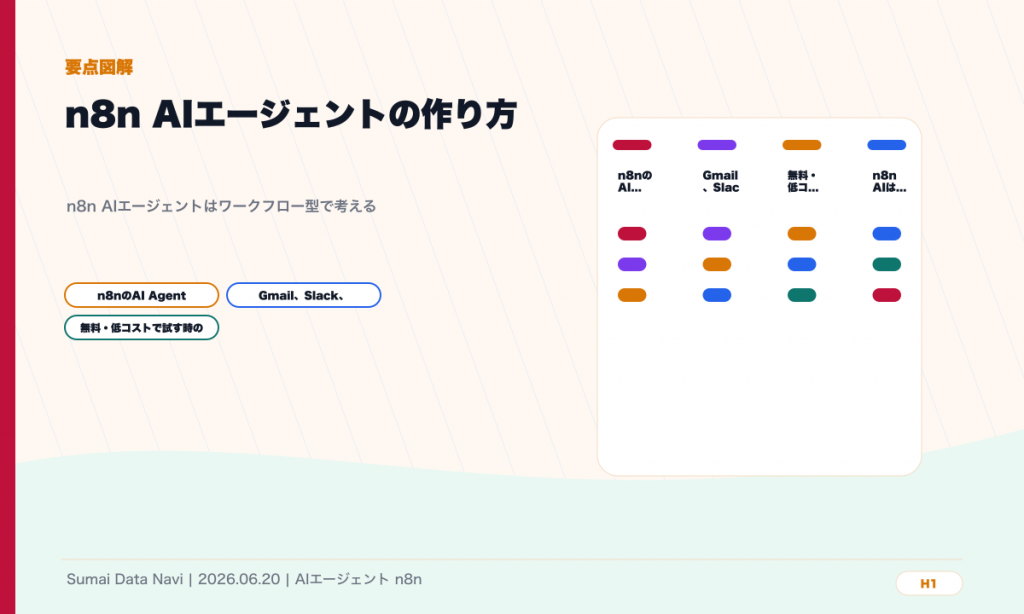Screen dimensions: 1024x614
Task: Click the green pill under 'n8n AIは...' column
Action: [x=887, y=265]
